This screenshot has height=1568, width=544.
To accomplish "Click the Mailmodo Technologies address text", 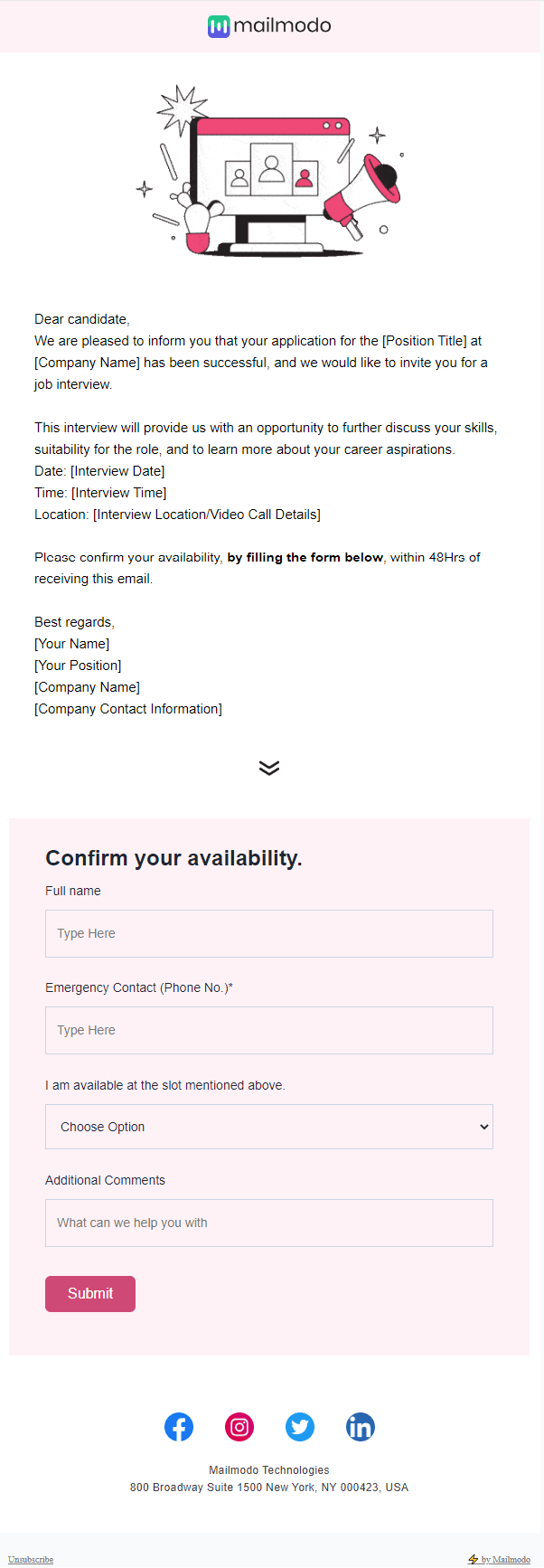I will [269, 1478].
